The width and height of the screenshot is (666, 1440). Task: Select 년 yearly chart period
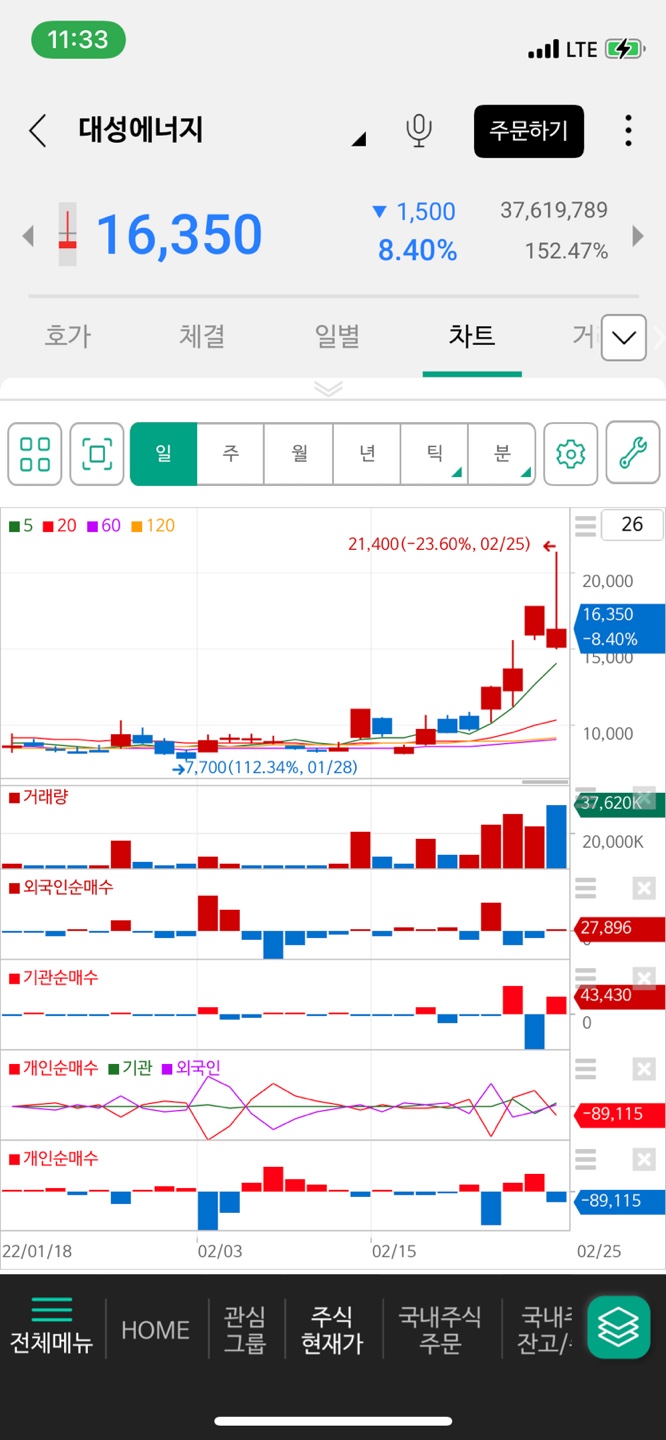pyautogui.click(x=367, y=454)
